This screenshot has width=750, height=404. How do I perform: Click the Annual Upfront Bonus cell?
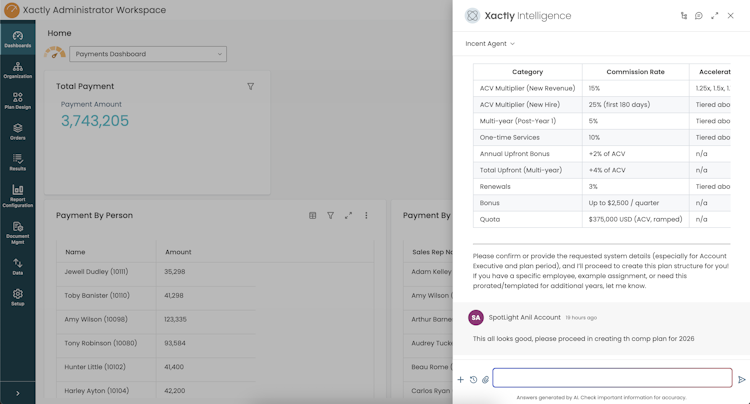coord(528,153)
